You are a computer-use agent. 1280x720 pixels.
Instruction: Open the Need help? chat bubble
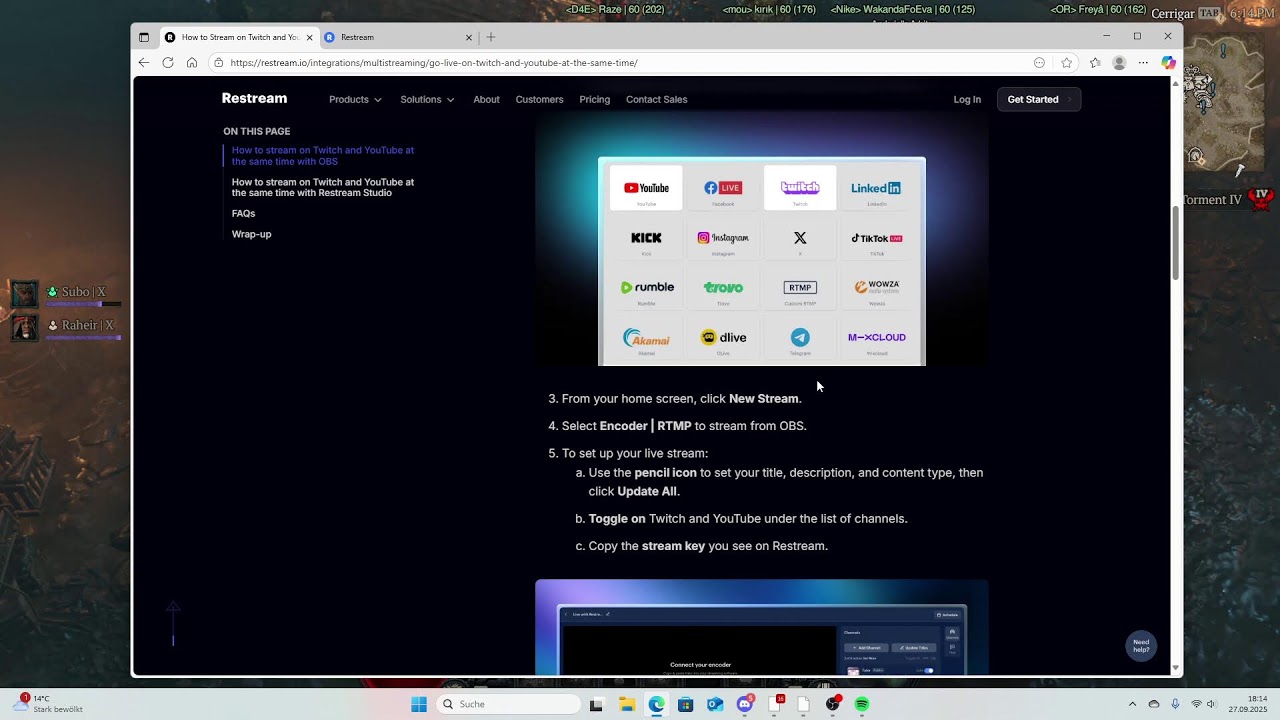(1141, 646)
